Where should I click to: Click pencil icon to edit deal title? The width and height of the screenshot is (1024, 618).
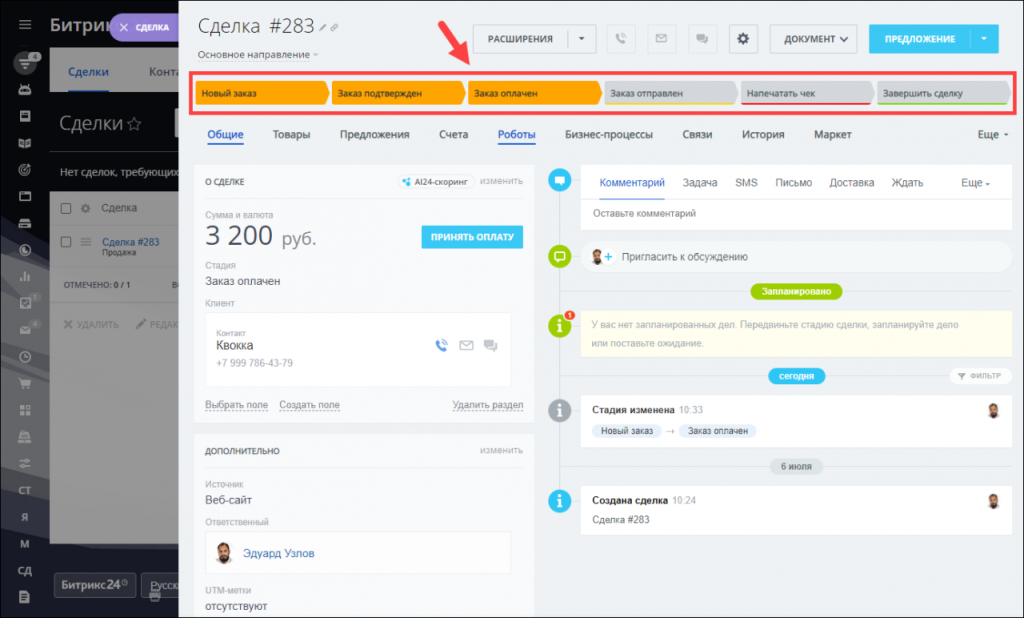pyautogui.click(x=323, y=27)
